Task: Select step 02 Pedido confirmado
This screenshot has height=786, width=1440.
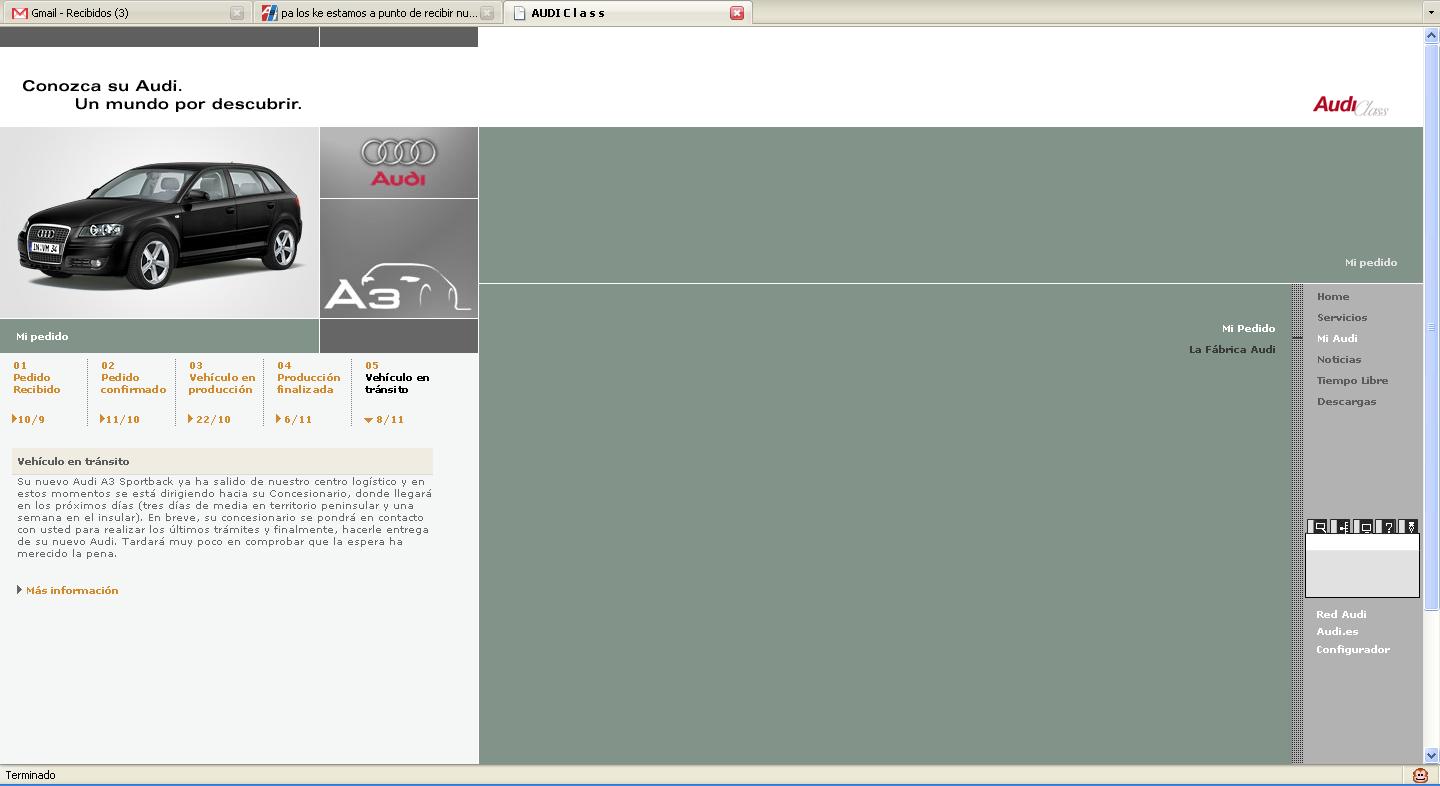Action: (133, 378)
